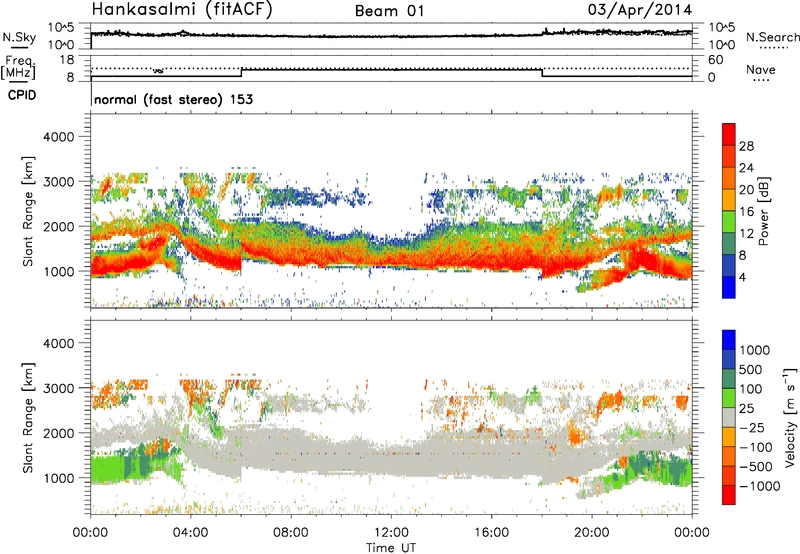
Task: Pick the grey segment of the Velocity colorbar
Action: [729, 418]
